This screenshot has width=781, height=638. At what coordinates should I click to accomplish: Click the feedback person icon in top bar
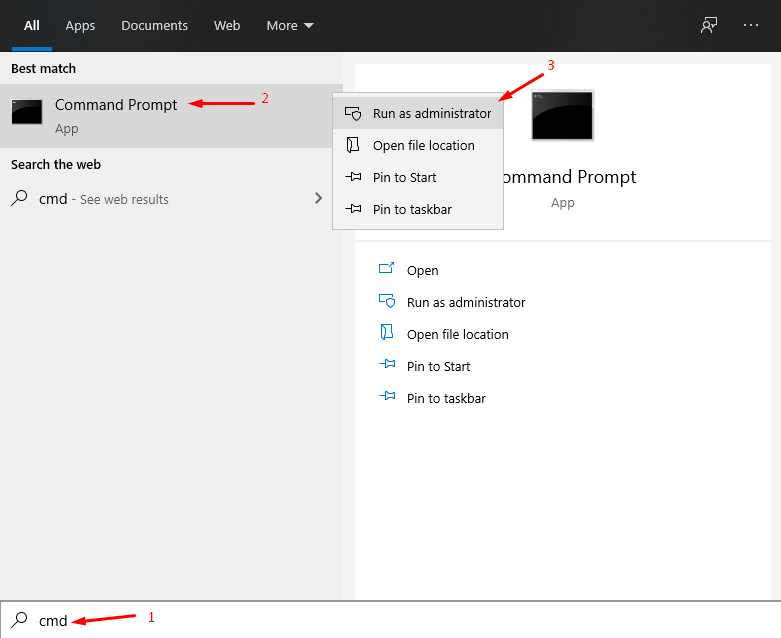click(x=709, y=25)
